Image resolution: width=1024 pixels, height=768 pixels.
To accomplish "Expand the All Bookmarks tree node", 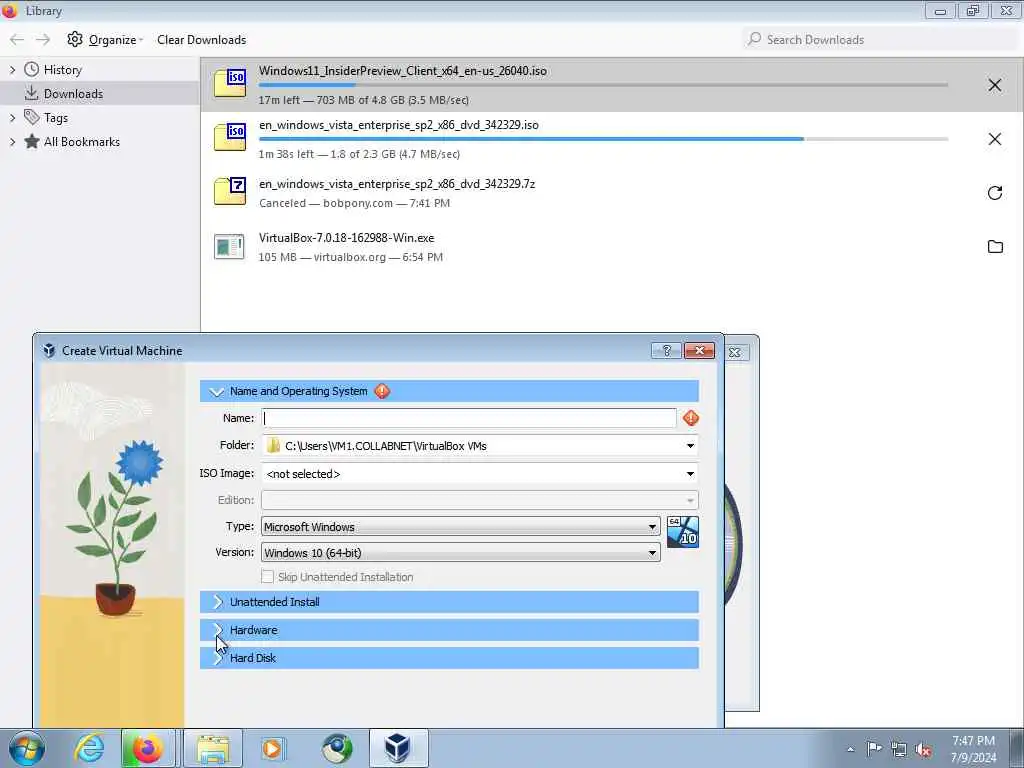I will [12, 142].
